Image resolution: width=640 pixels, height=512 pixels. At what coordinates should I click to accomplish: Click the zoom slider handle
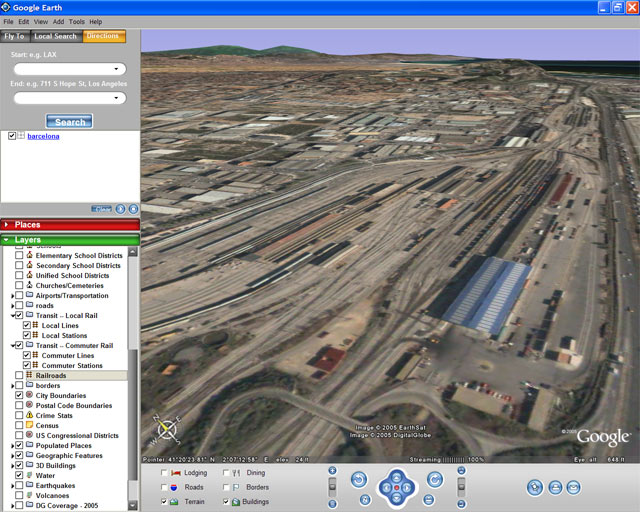point(332,486)
